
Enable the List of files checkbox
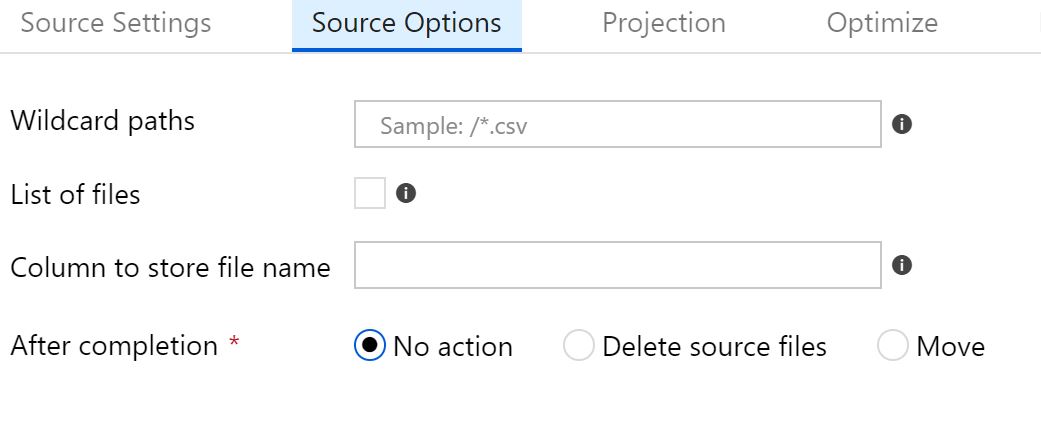[x=370, y=193]
